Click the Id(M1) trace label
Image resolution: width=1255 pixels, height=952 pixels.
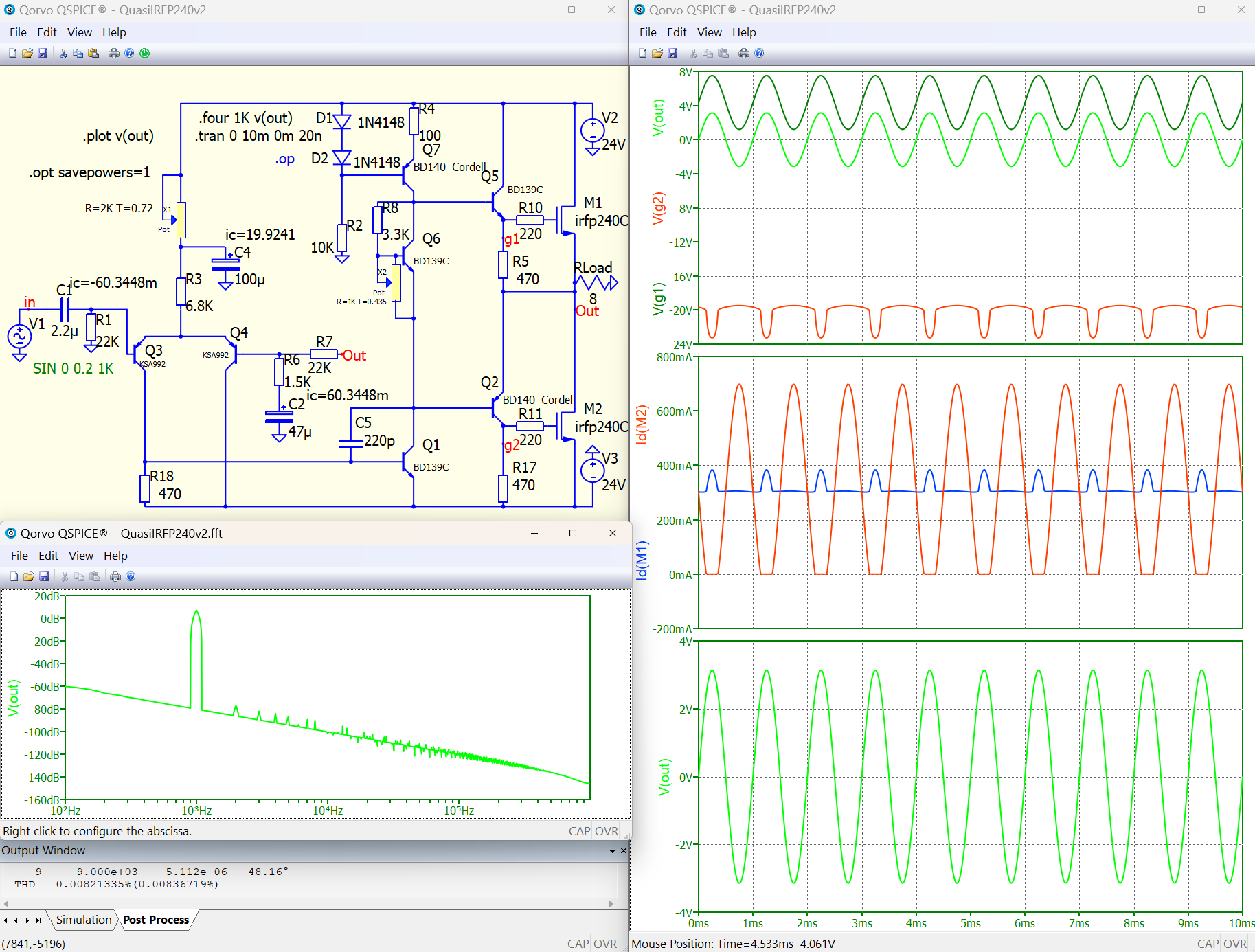pos(642,560)
